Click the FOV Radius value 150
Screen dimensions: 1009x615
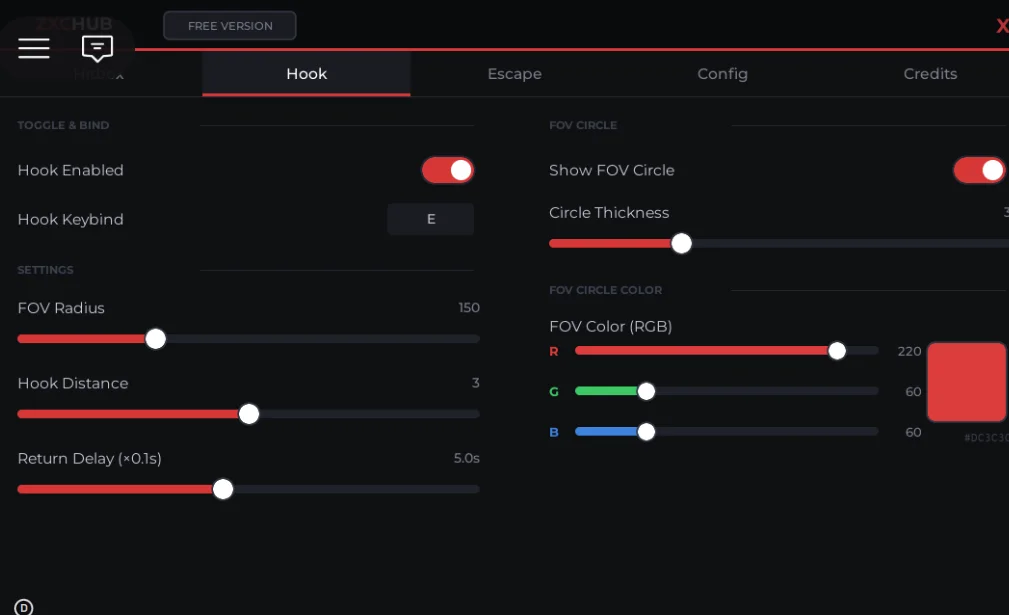[469, 308]
